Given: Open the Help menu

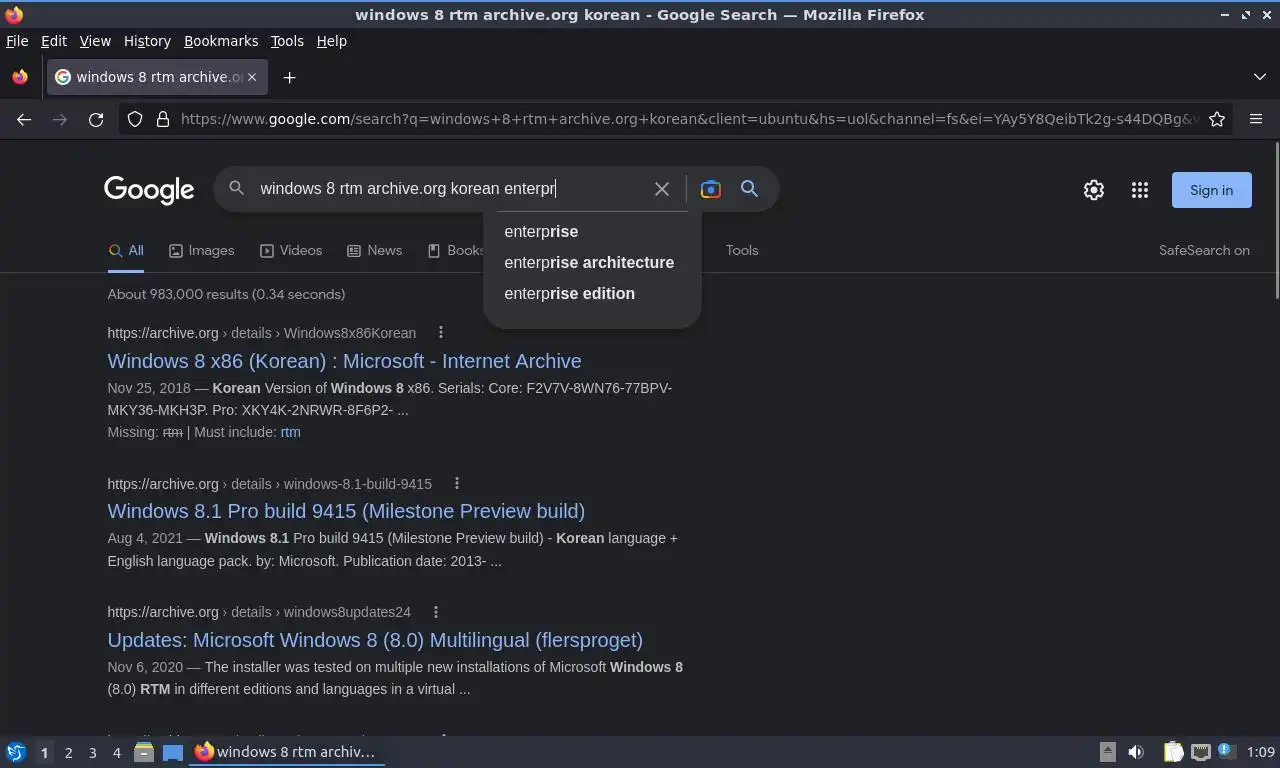Looking at the screenshot, I should coord(332,41).
